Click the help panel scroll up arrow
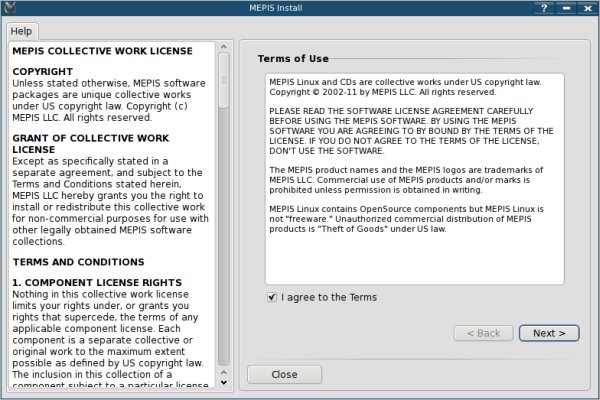This screenshot has width=600, height=400. (223, 46)
